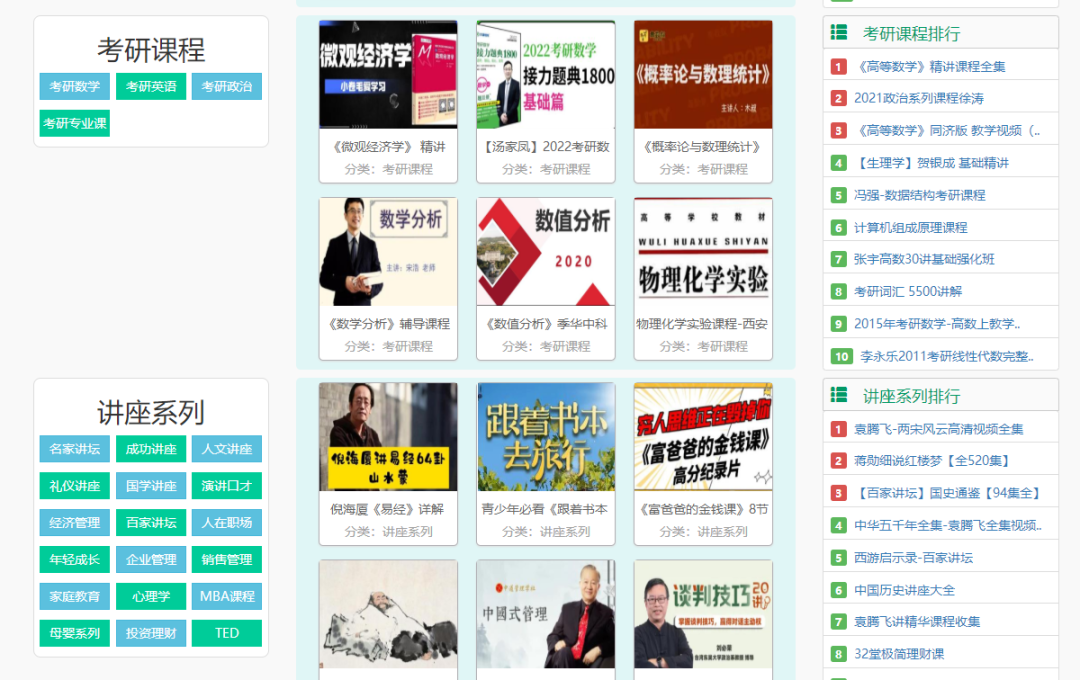Image resolution: width=1080 pixels, height=680 pixels.
Task: Open the 考研数学 category tag
Action: click(74, 87)
